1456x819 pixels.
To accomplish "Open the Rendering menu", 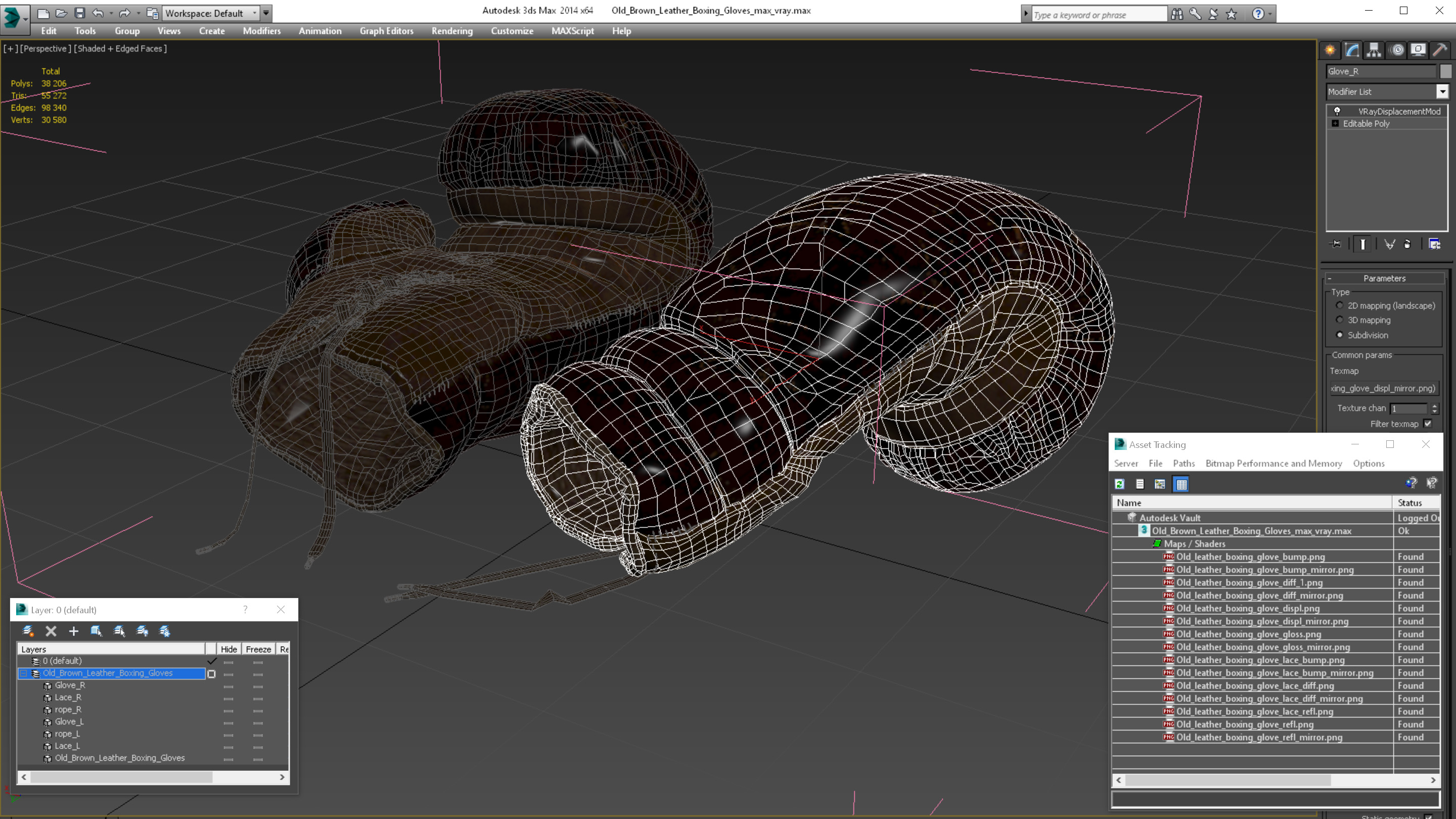I will 451,31.
